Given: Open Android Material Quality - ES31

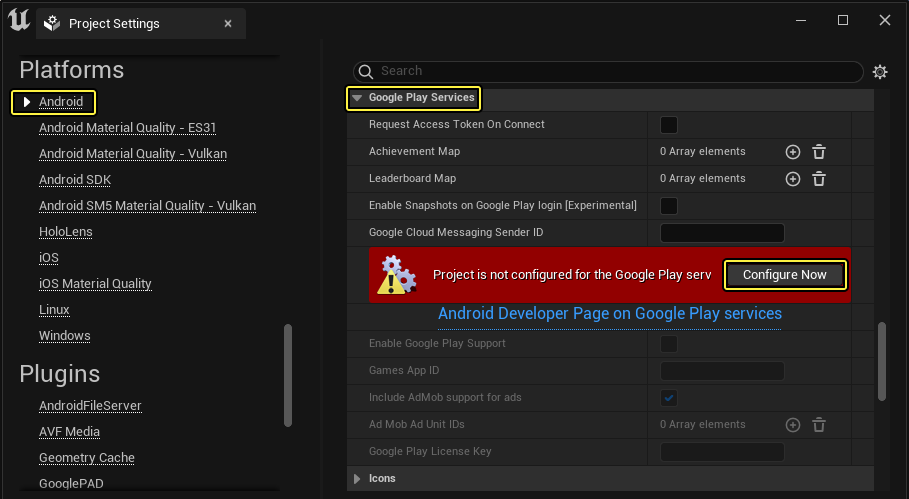Looking at the screenshot, I should pos(128,128).
